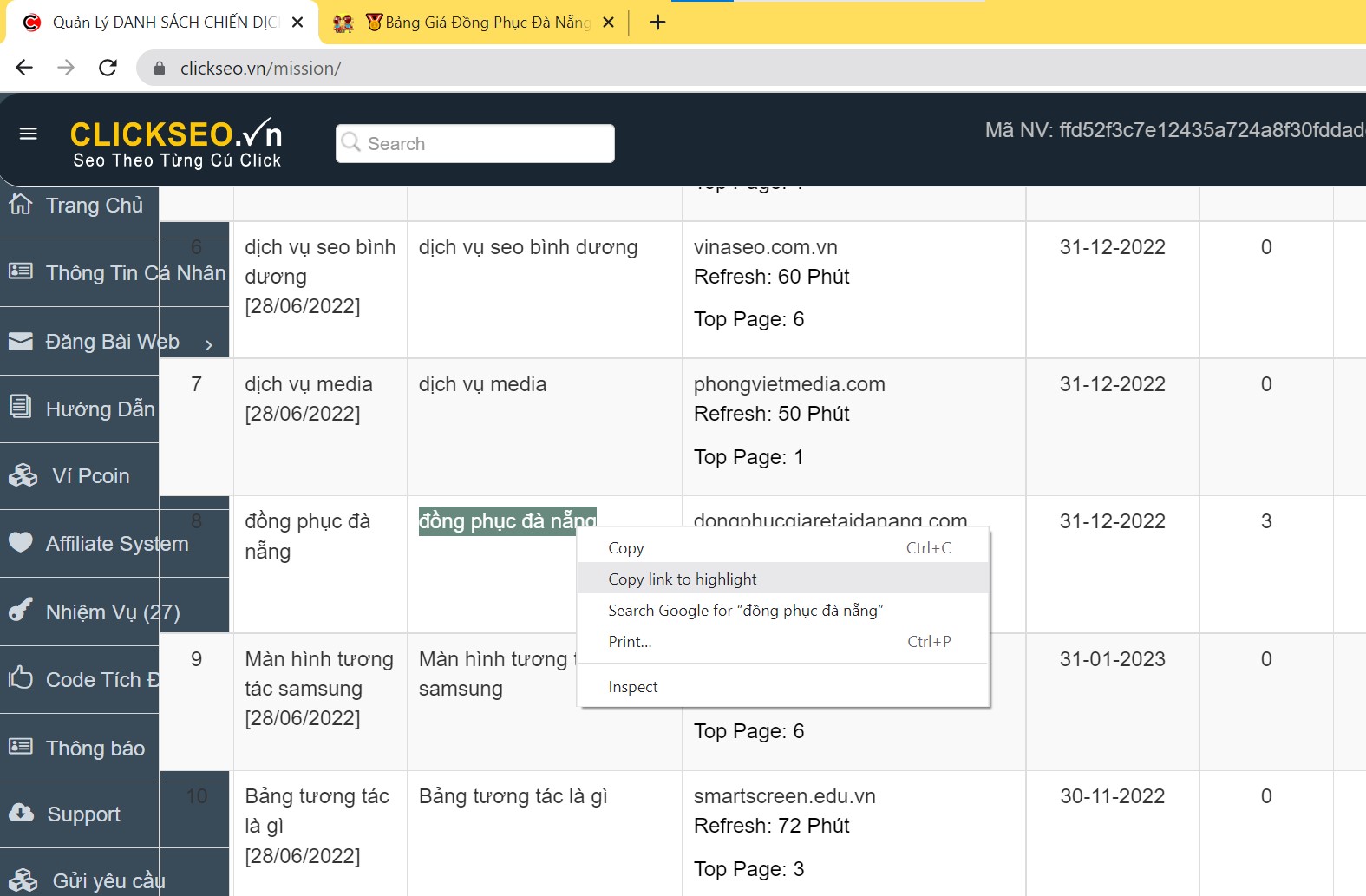Expand the Đăng Bài Web submenu chevron
The image size is (1366, 896).
[208, 344]
